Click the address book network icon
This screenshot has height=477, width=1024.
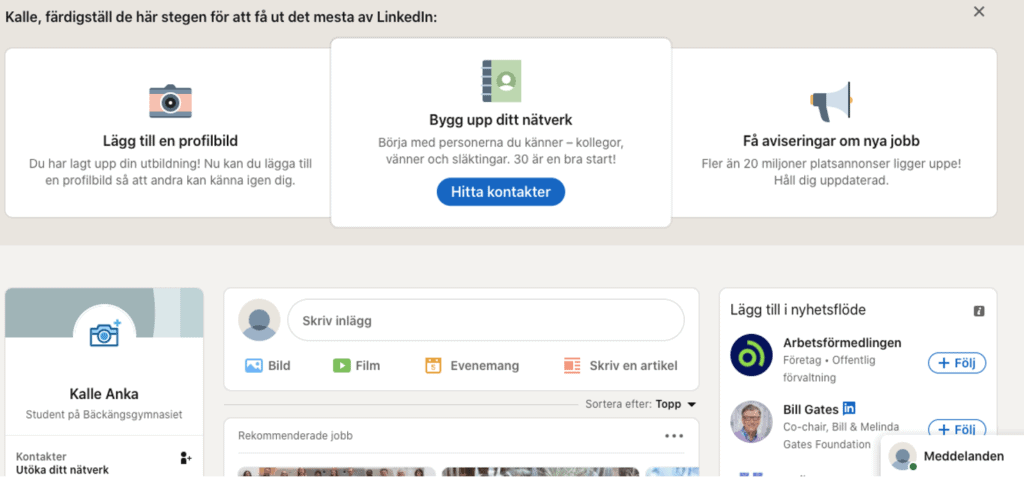pyautogui.click(x=501, y=81)
